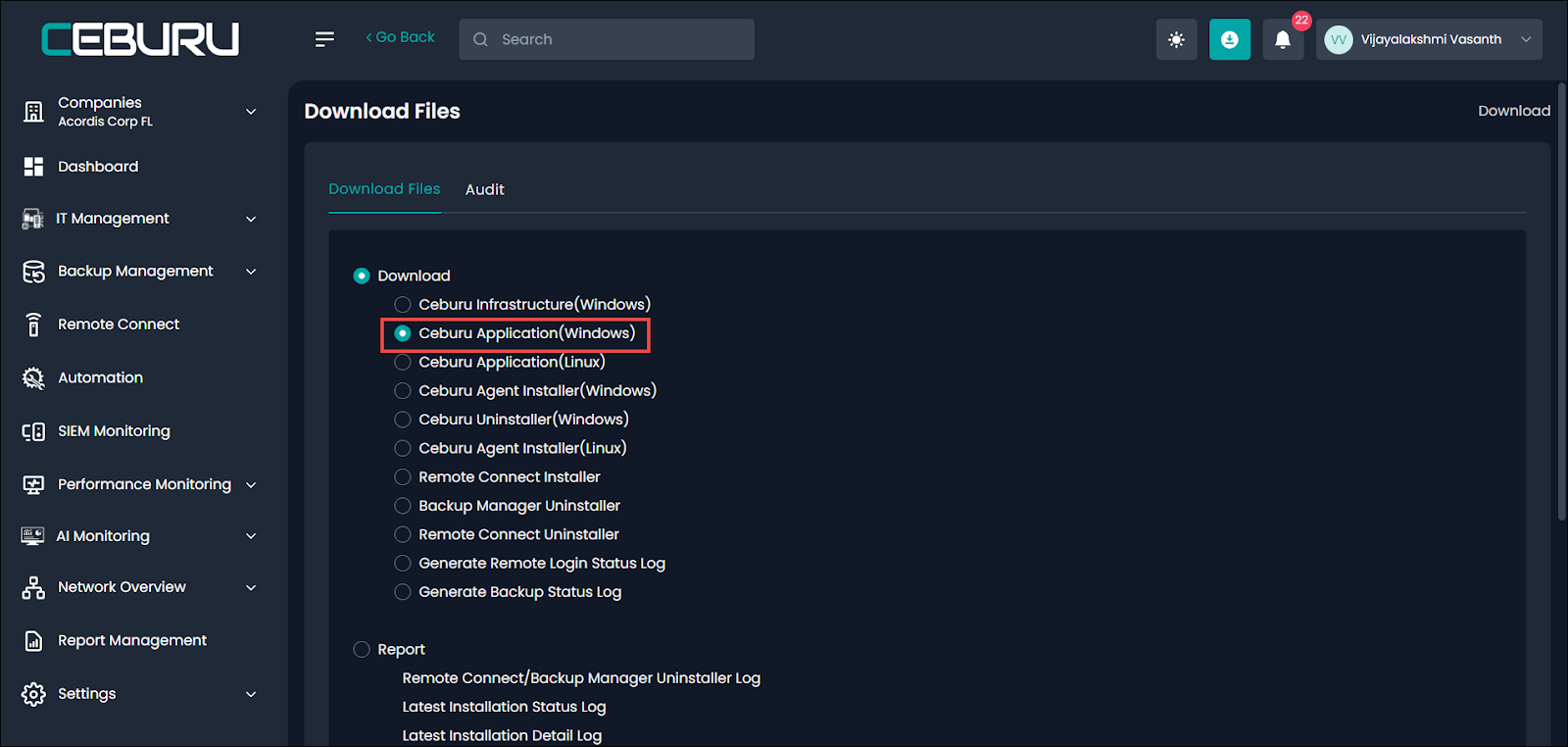
Task: Select the Download radio option
Action: tap(362, 276)
